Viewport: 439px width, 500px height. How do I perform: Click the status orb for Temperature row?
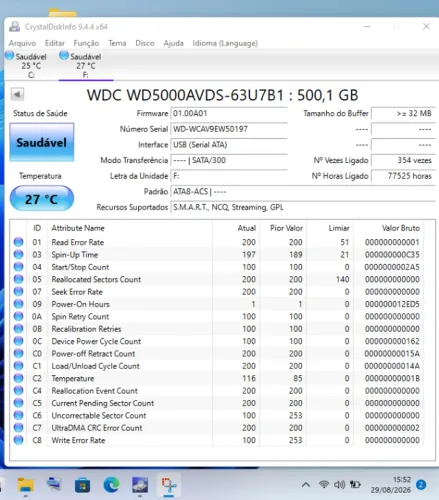[19, 378]
